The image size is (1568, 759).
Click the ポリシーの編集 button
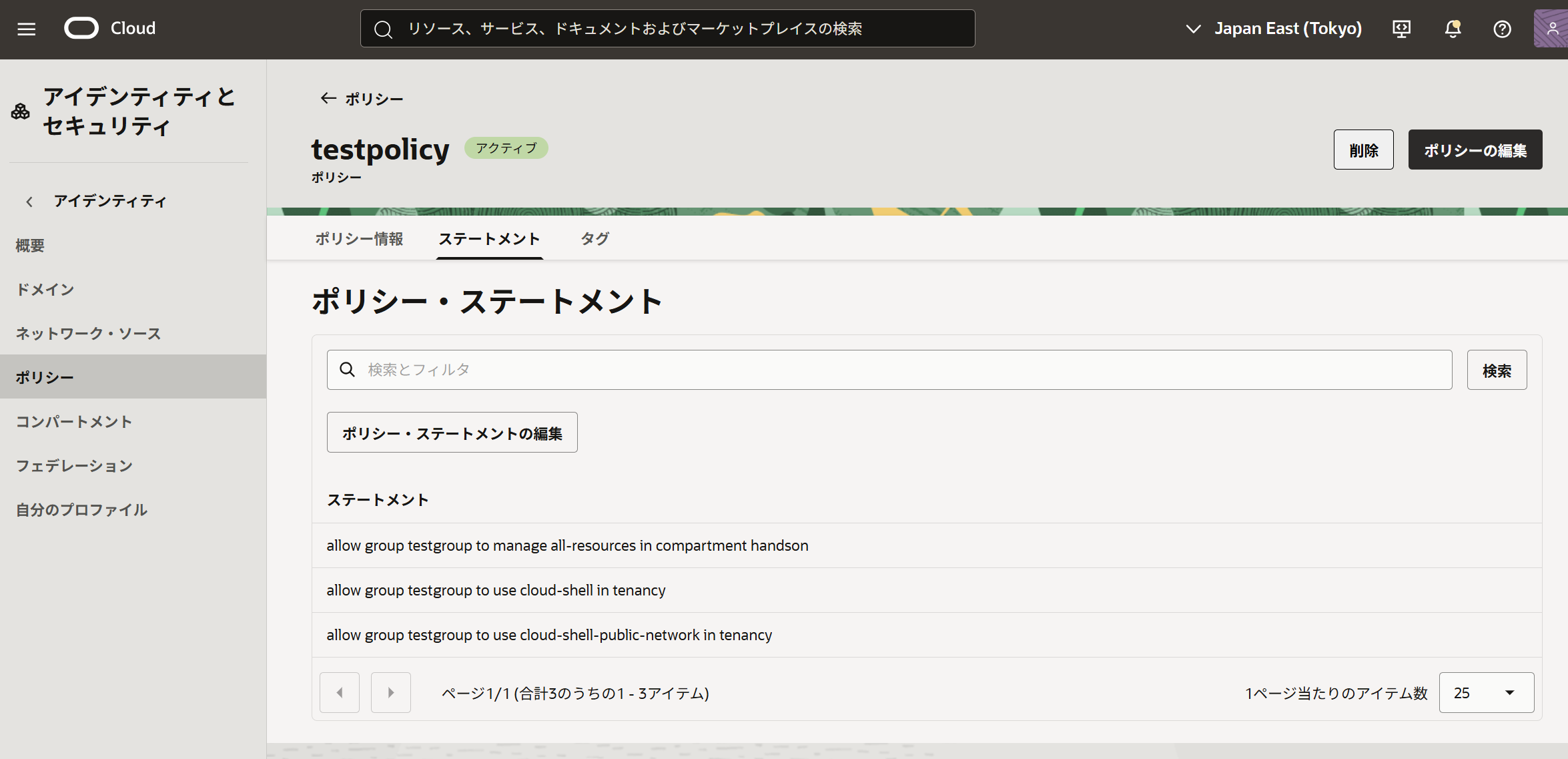(x=1475, y=150)
